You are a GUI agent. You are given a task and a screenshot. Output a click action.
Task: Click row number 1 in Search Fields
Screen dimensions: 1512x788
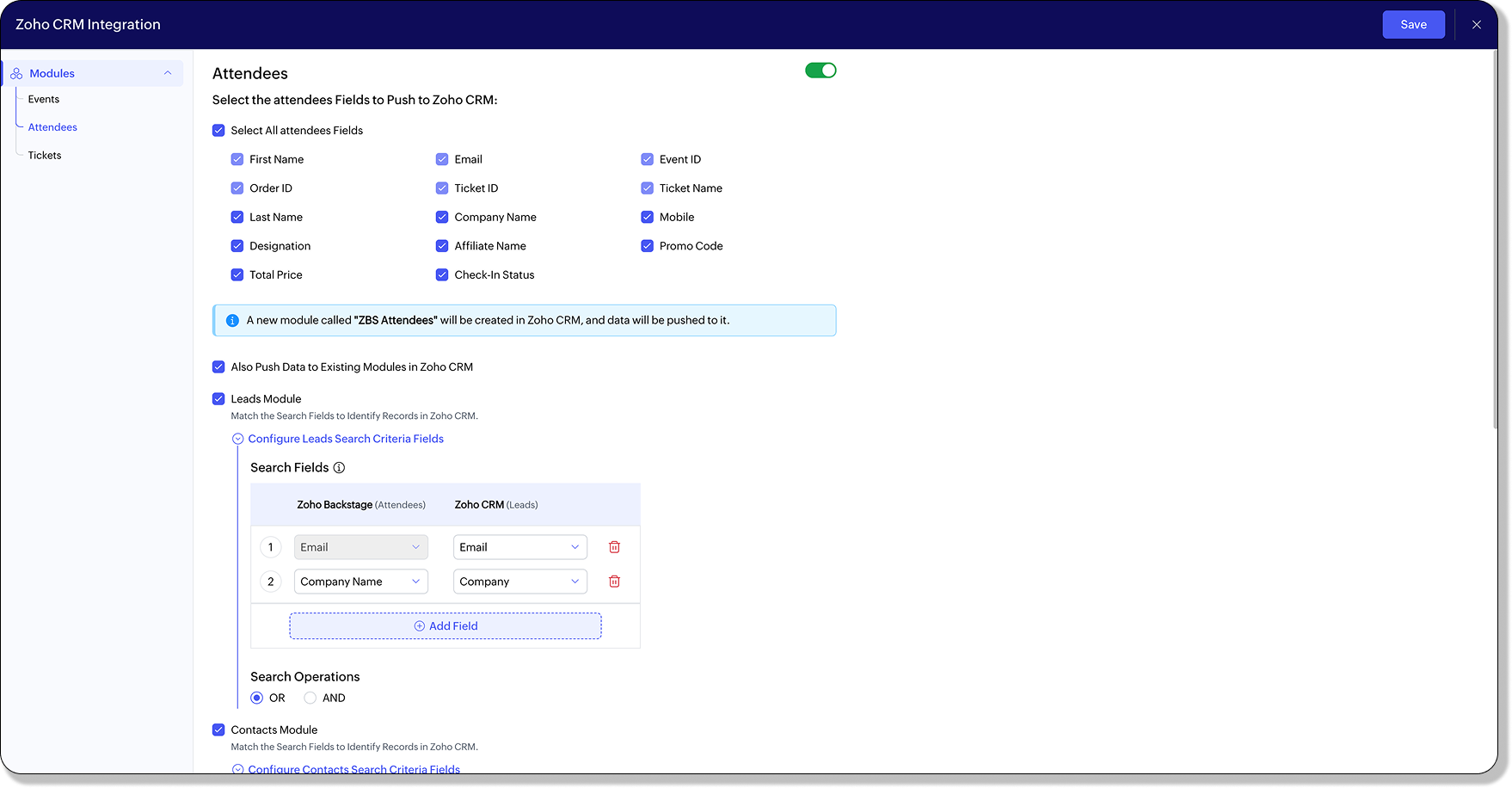point(271,547)
